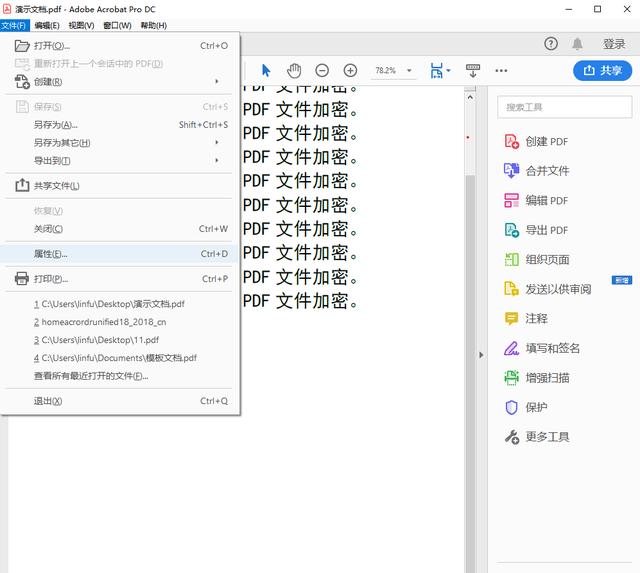
Task: Open recent file 演示文档.pdf
Action: (109, 304)
